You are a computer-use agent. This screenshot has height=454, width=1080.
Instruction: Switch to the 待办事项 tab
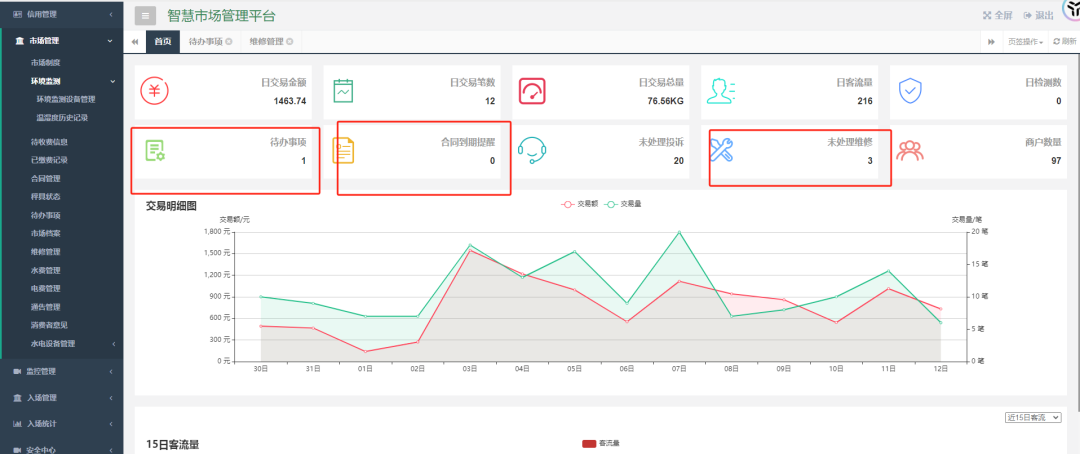click(x=210, y=41)
